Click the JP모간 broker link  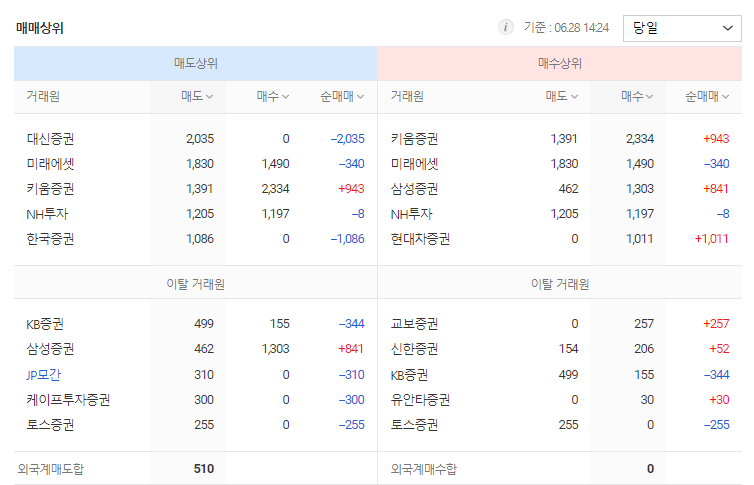click(x=43, y=375)
